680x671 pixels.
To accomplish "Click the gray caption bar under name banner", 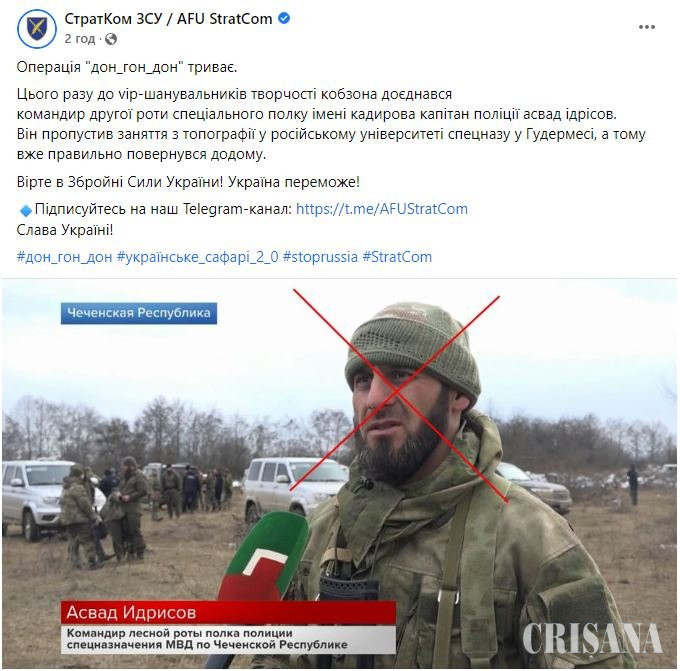I will (228, 638).
